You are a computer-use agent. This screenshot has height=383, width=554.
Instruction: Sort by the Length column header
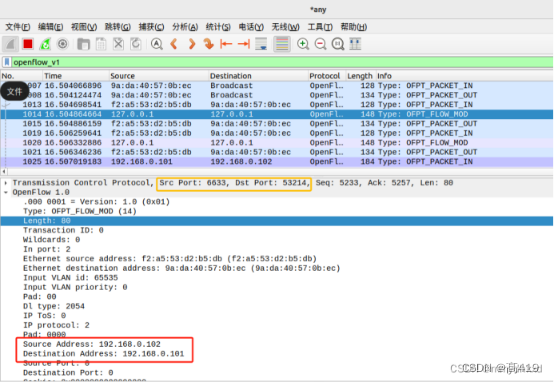[360, 76]
